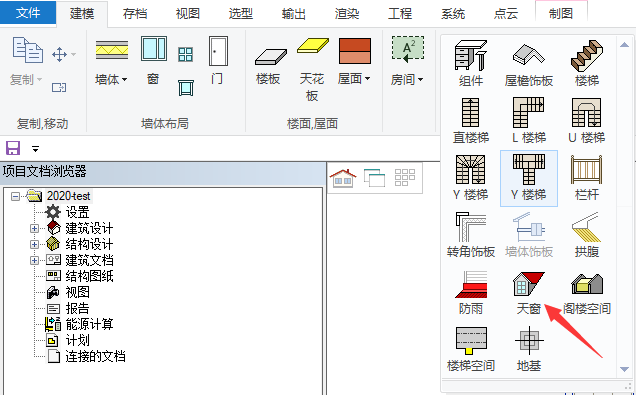This screenshot has width=636, height=395.
Task: Click the grid tile layout icon
Action: click(405, 178)
